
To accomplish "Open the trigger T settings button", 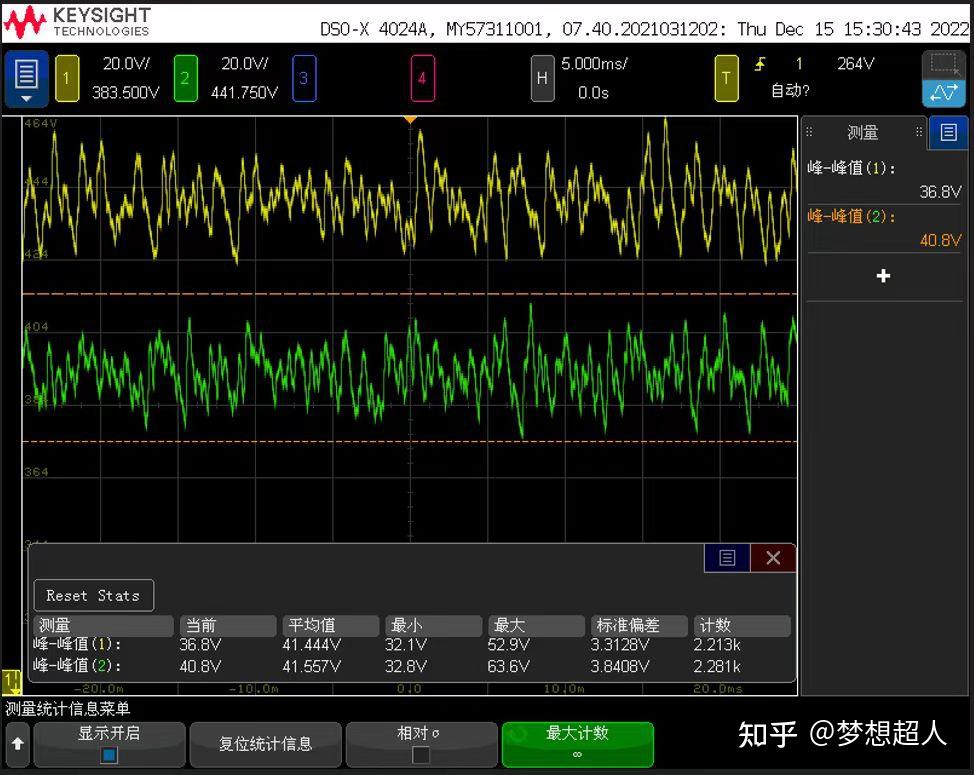I will (726, 78).
